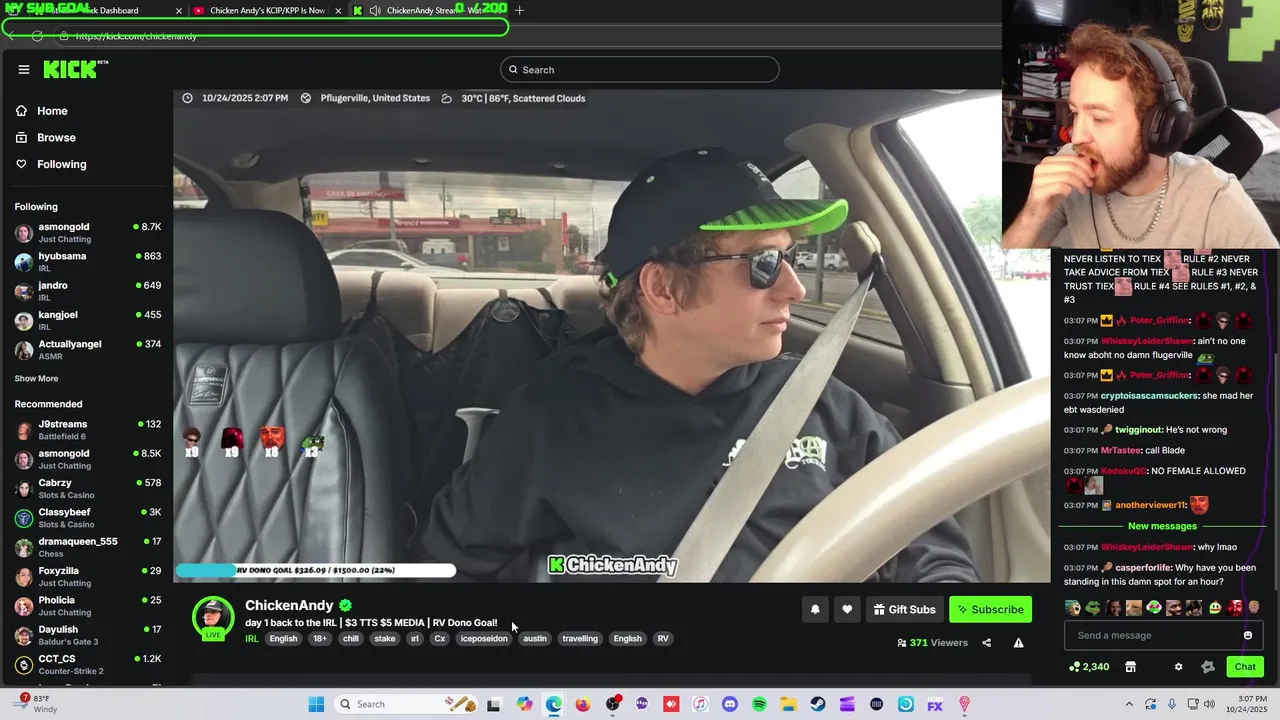This screenshot has width=1280, height=720.
Task: Click the austin tag
Action: coord(535,639)
